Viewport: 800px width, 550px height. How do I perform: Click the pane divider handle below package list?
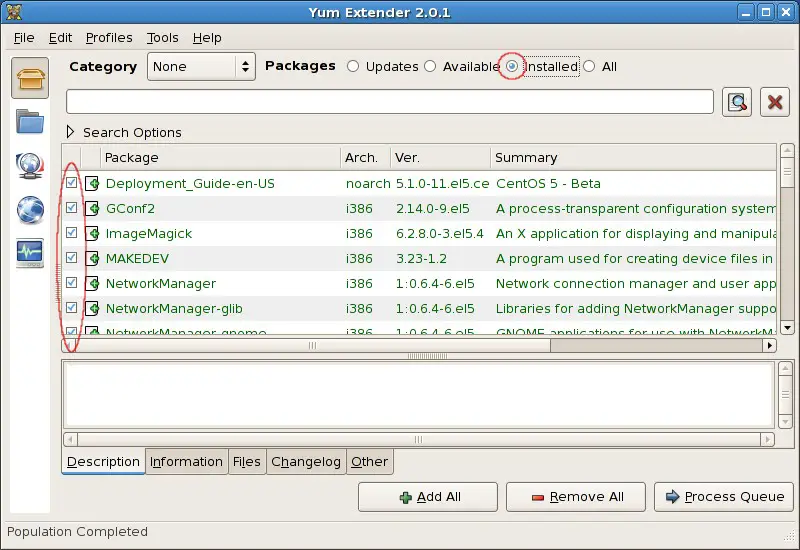[x=428, y=356]
